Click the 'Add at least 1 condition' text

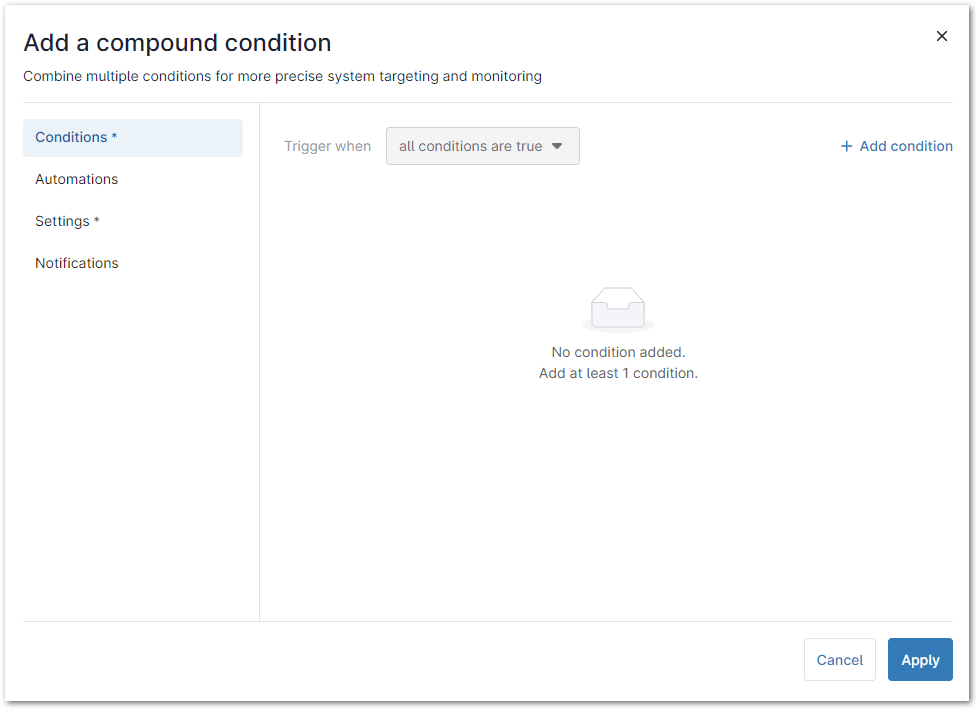coord(618,373)
